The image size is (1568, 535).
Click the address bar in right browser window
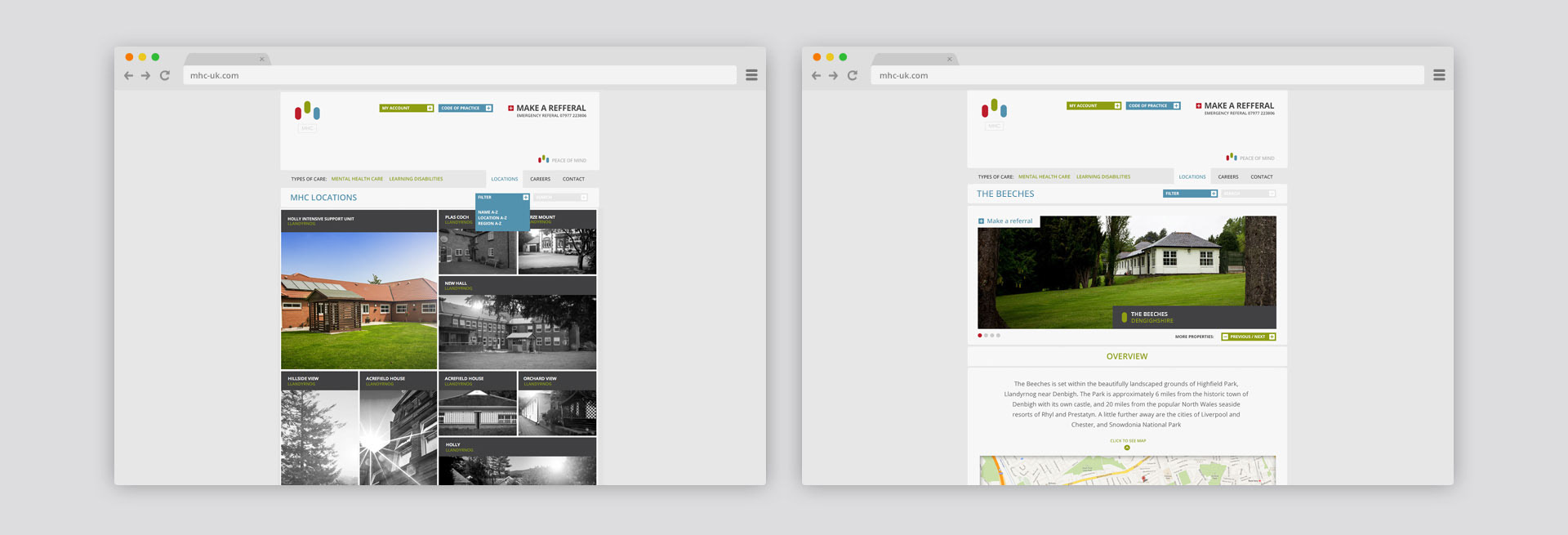[x=1147, y=75]
